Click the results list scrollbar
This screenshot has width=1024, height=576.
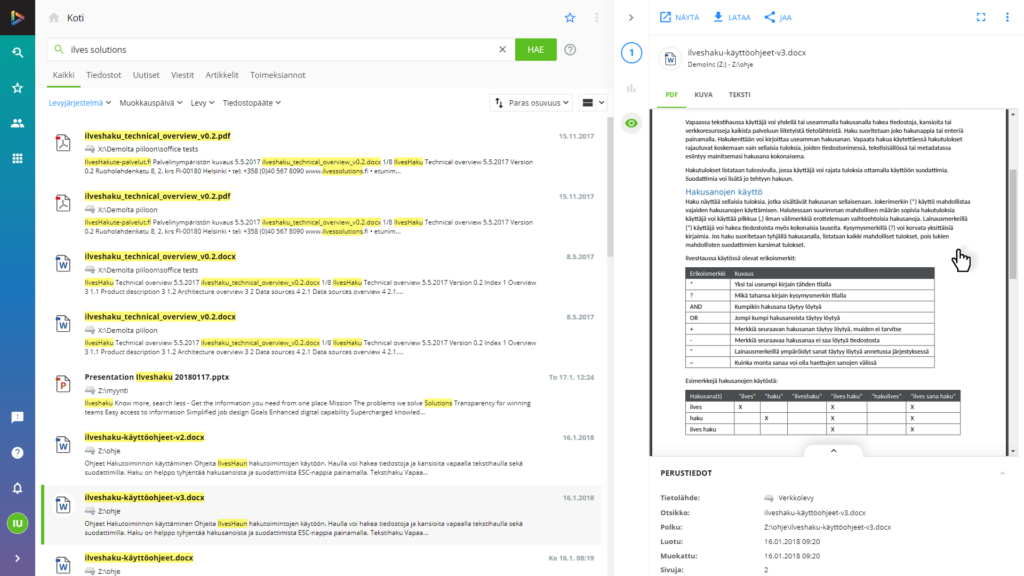pos(610,186)
